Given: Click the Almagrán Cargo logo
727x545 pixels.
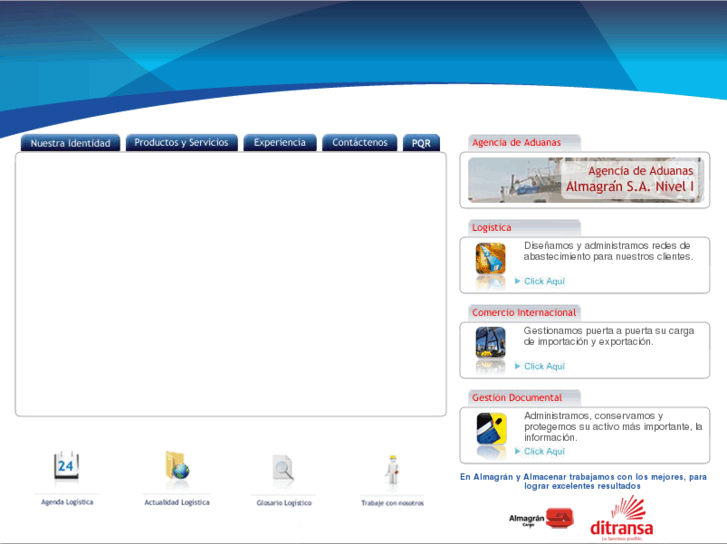Looking at the screenshot, I should click(x=542, y=519).
